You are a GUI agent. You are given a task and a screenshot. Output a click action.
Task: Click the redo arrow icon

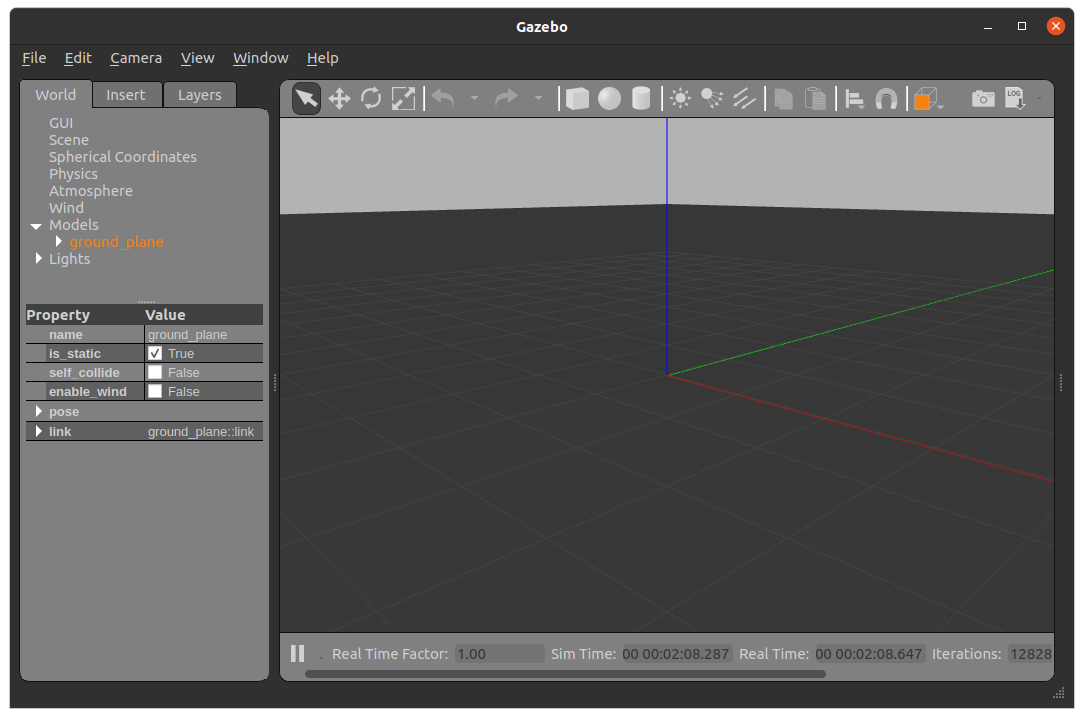(x=507, y=99)
